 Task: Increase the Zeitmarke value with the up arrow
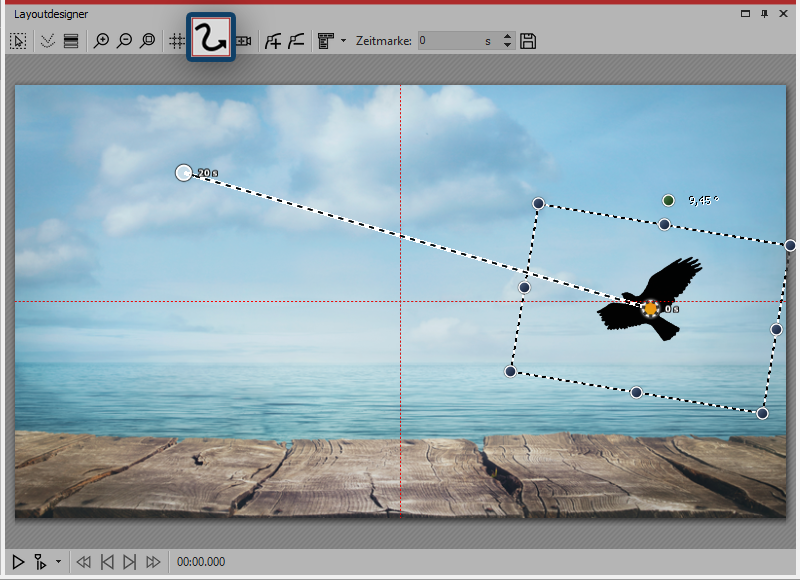click(507, 36)
